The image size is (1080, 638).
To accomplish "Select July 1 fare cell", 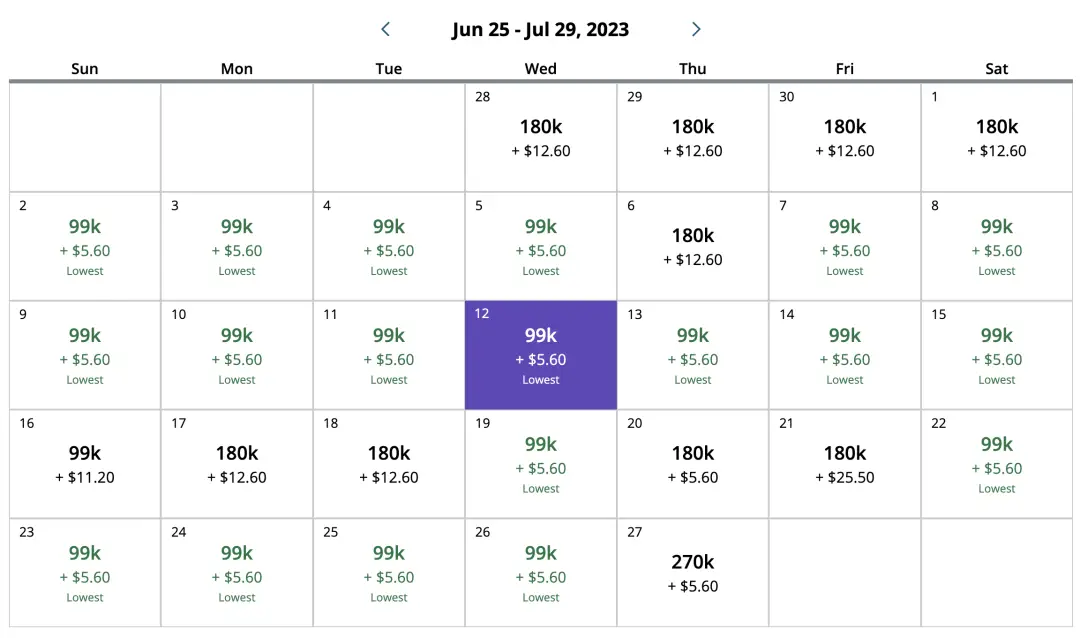I will [x=997, y=137].
